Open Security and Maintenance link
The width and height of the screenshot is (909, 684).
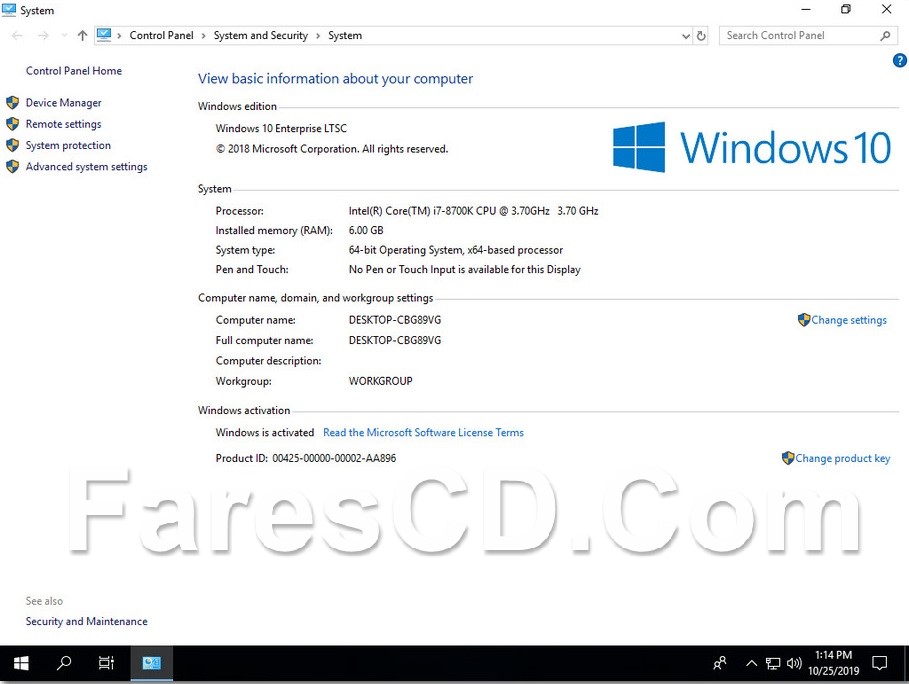coord(86,621)
